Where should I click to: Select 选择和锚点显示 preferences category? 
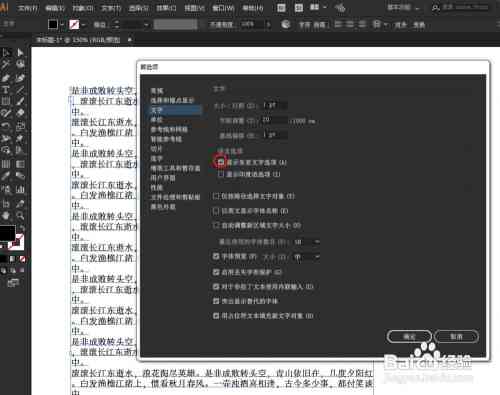pos(172,100)
